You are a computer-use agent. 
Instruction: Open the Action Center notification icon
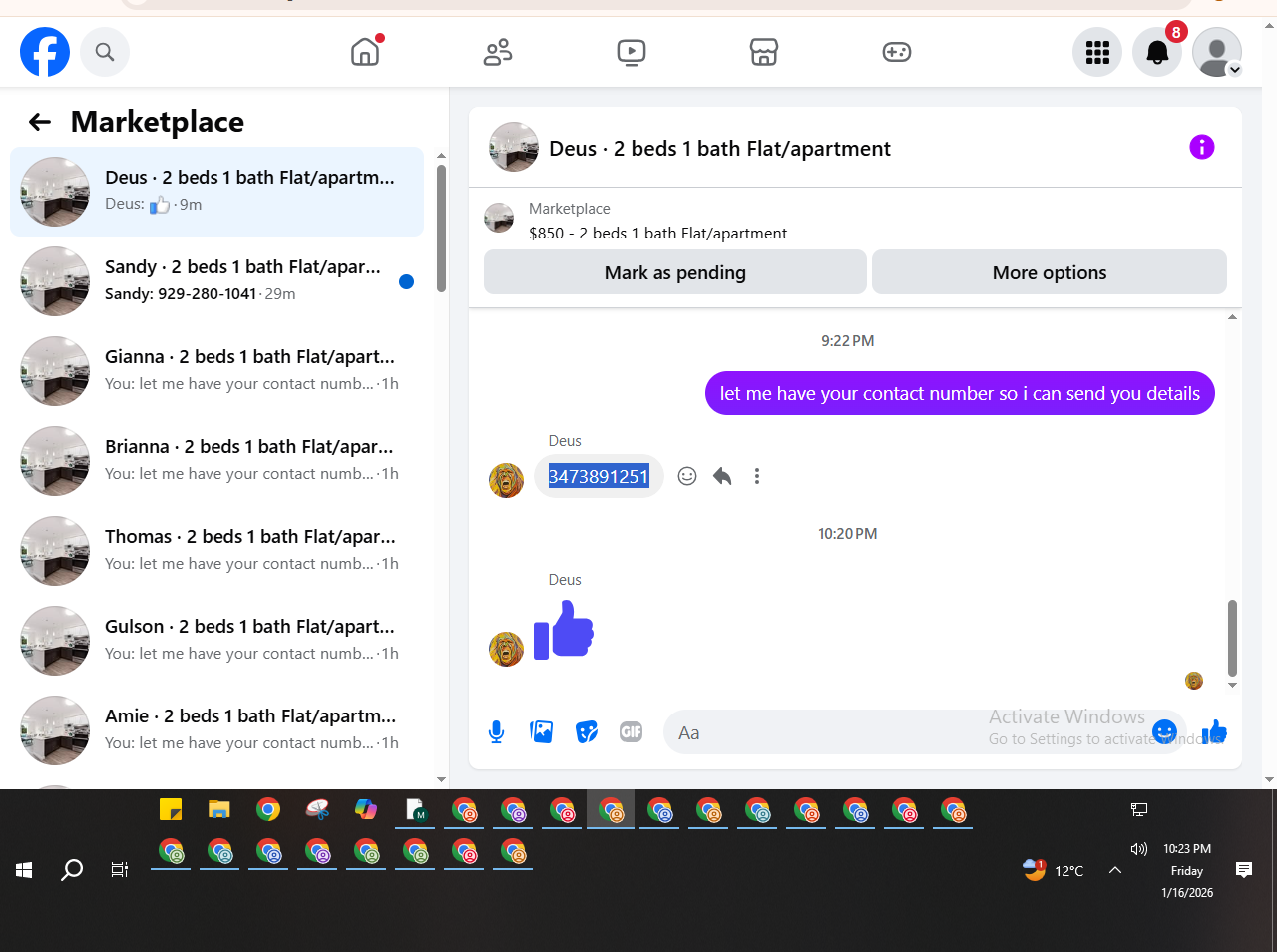tap(1244, 870)
